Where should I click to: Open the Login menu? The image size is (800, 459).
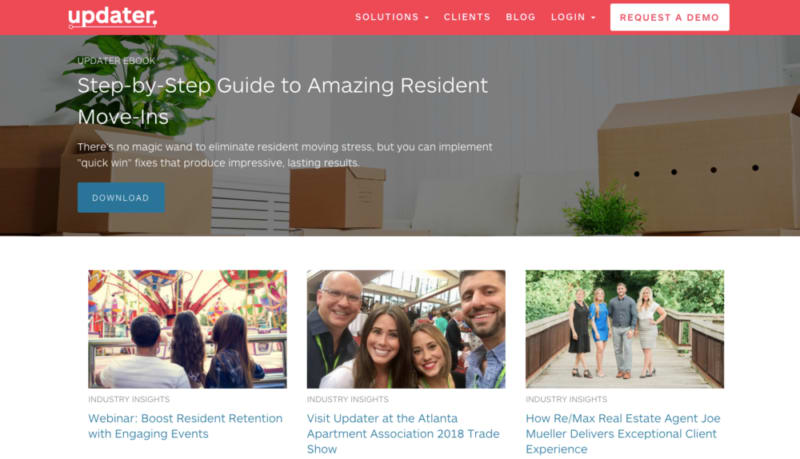coord(568,17)
